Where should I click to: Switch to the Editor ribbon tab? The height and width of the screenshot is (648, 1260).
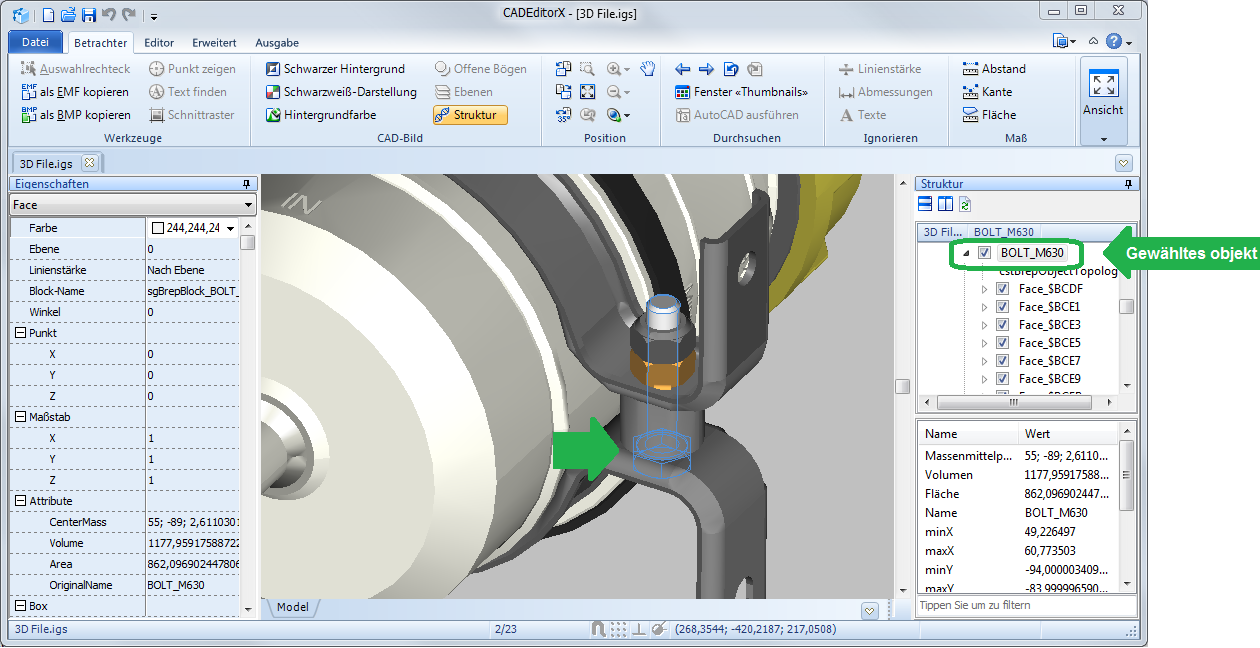159,43
